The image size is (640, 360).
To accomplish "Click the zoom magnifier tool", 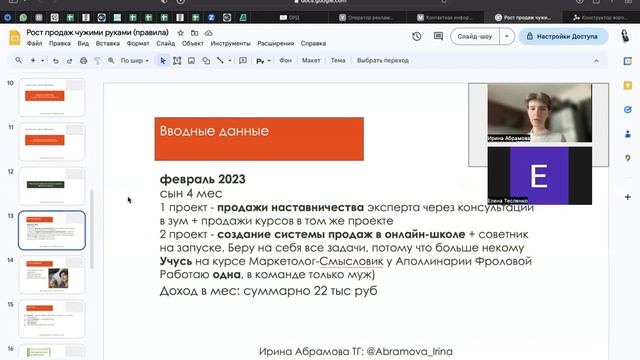I will tap(111, 61).
